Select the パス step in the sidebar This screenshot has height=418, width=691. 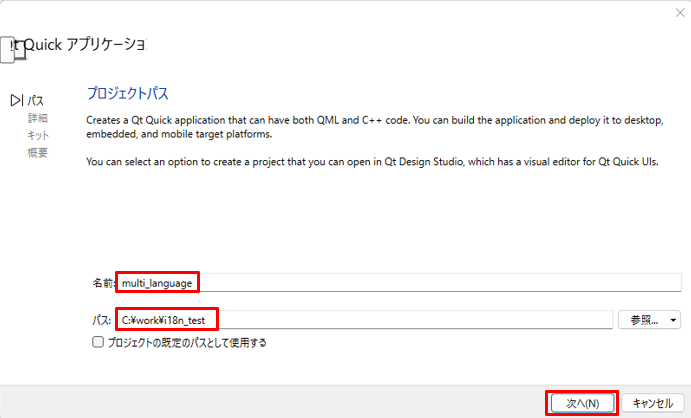click(x=35, y=100)
